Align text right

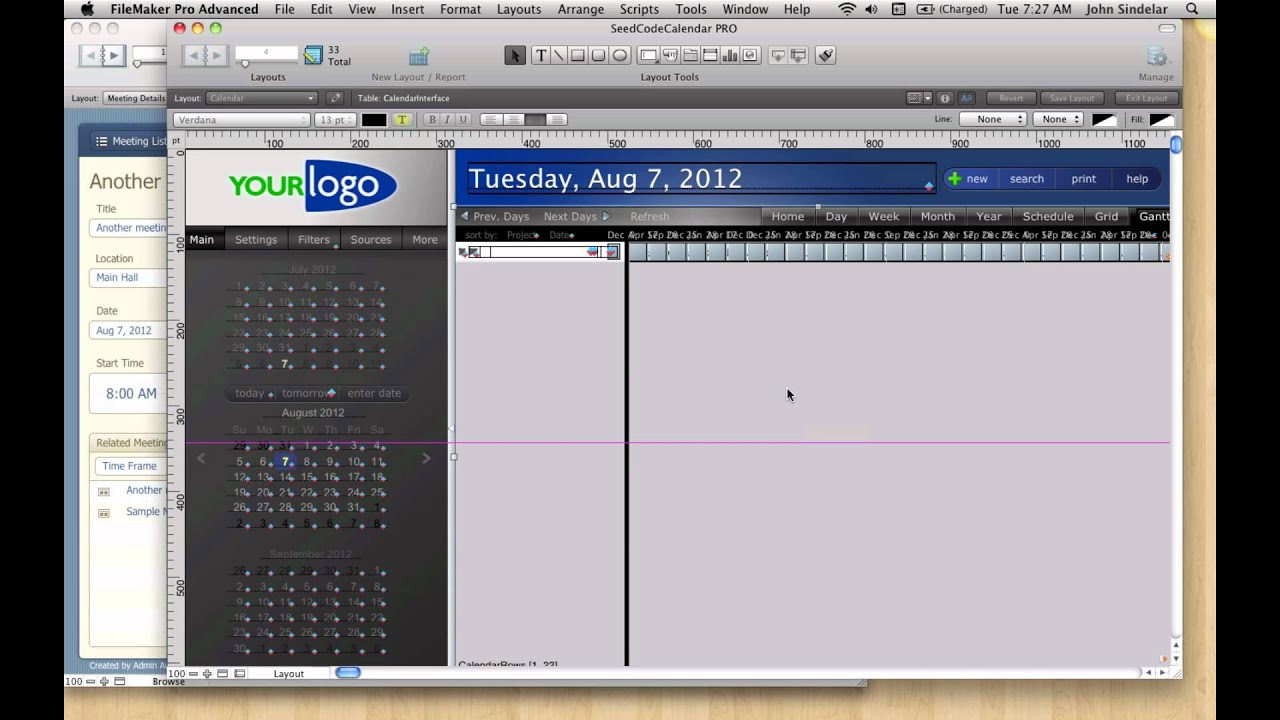click(535, 120)
